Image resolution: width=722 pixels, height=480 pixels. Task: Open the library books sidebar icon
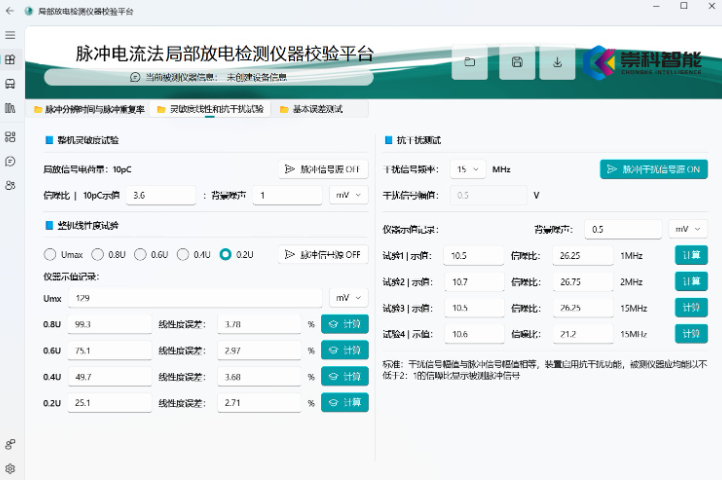(10, 108)
